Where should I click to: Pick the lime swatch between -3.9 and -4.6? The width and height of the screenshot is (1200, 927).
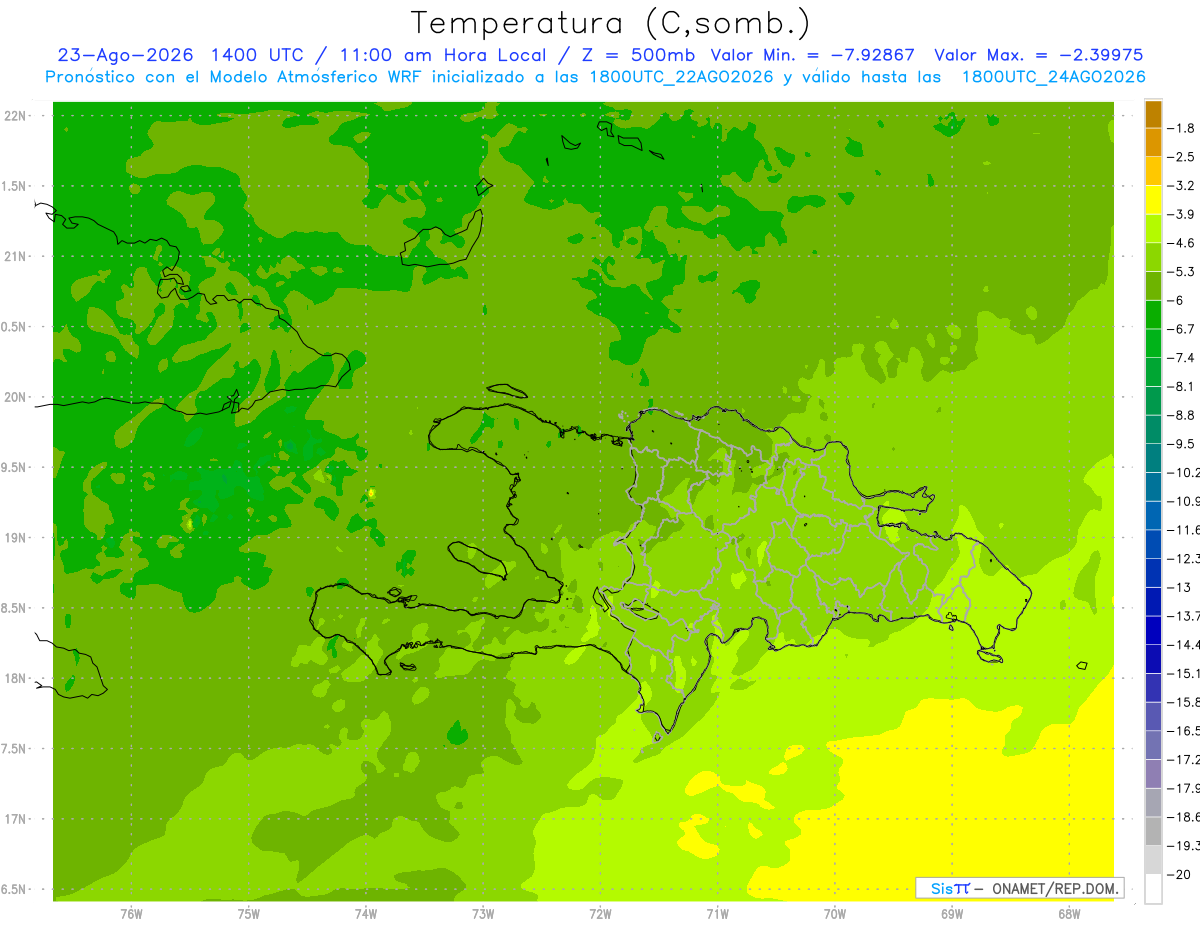[1153, 228]
